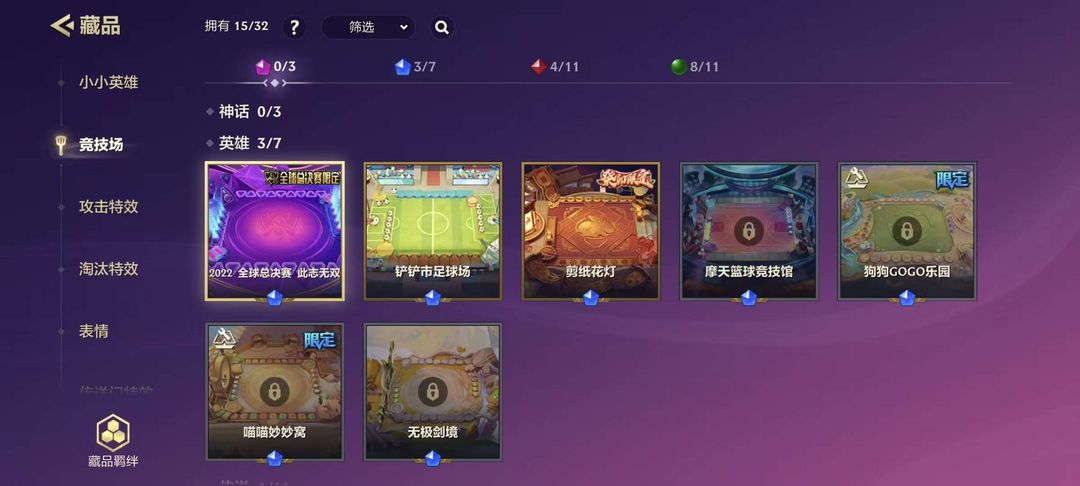Select the purple gem 0/3 rarity filter
Viewport: 1080px width, 486px height.
275,67
